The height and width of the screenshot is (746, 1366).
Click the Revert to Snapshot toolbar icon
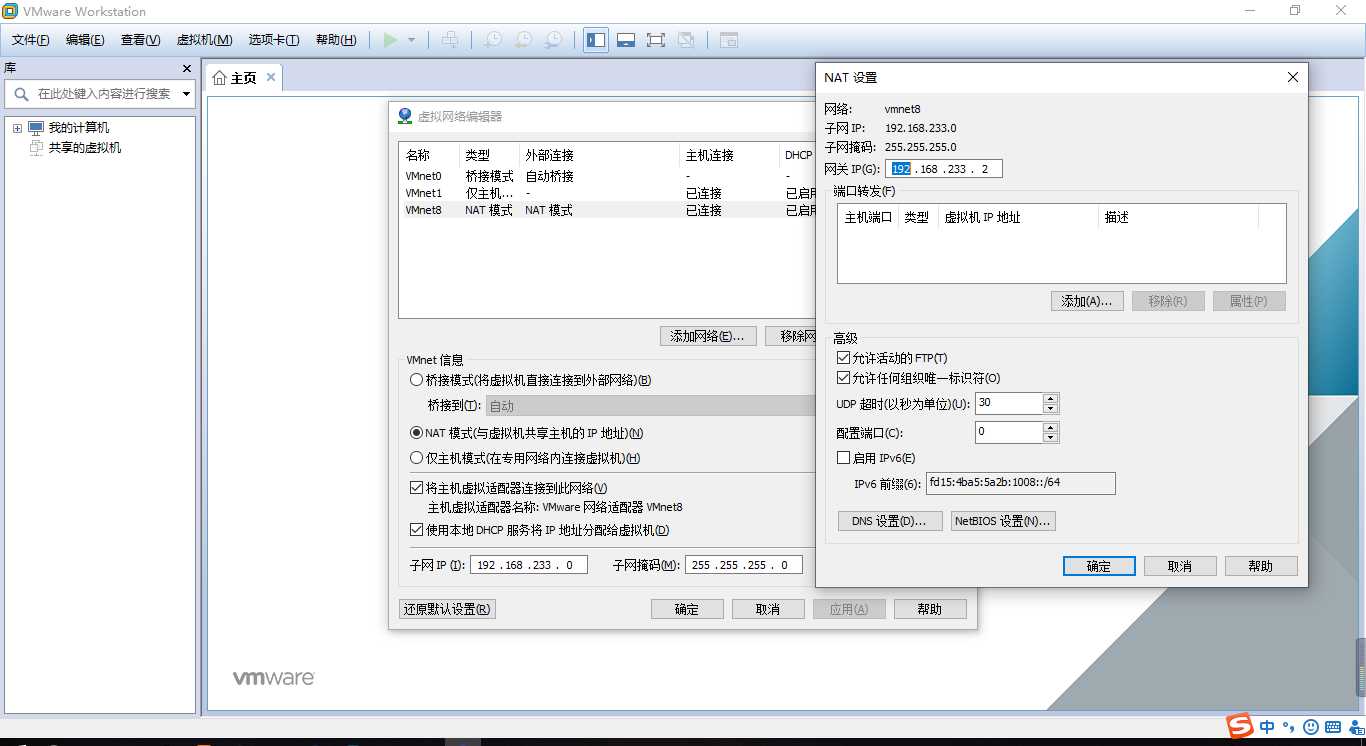[x=523, y=40]
